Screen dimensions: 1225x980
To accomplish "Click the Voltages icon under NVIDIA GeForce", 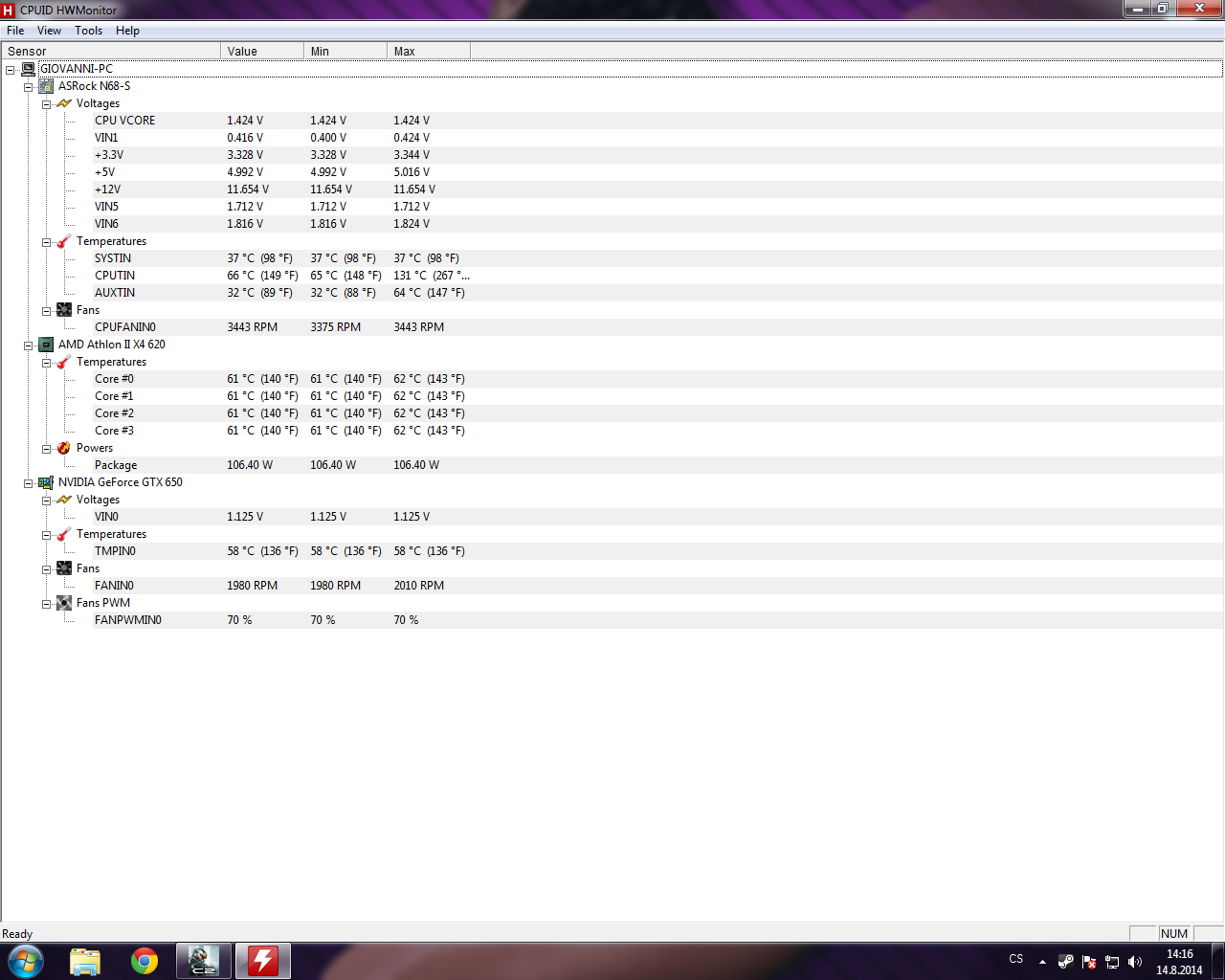I will (64, 500).
